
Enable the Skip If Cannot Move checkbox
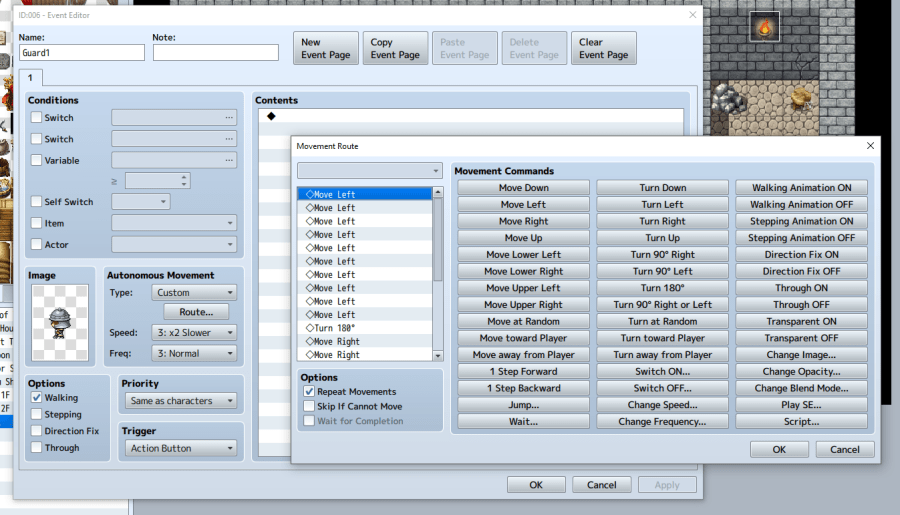click(x=310, y=407)
